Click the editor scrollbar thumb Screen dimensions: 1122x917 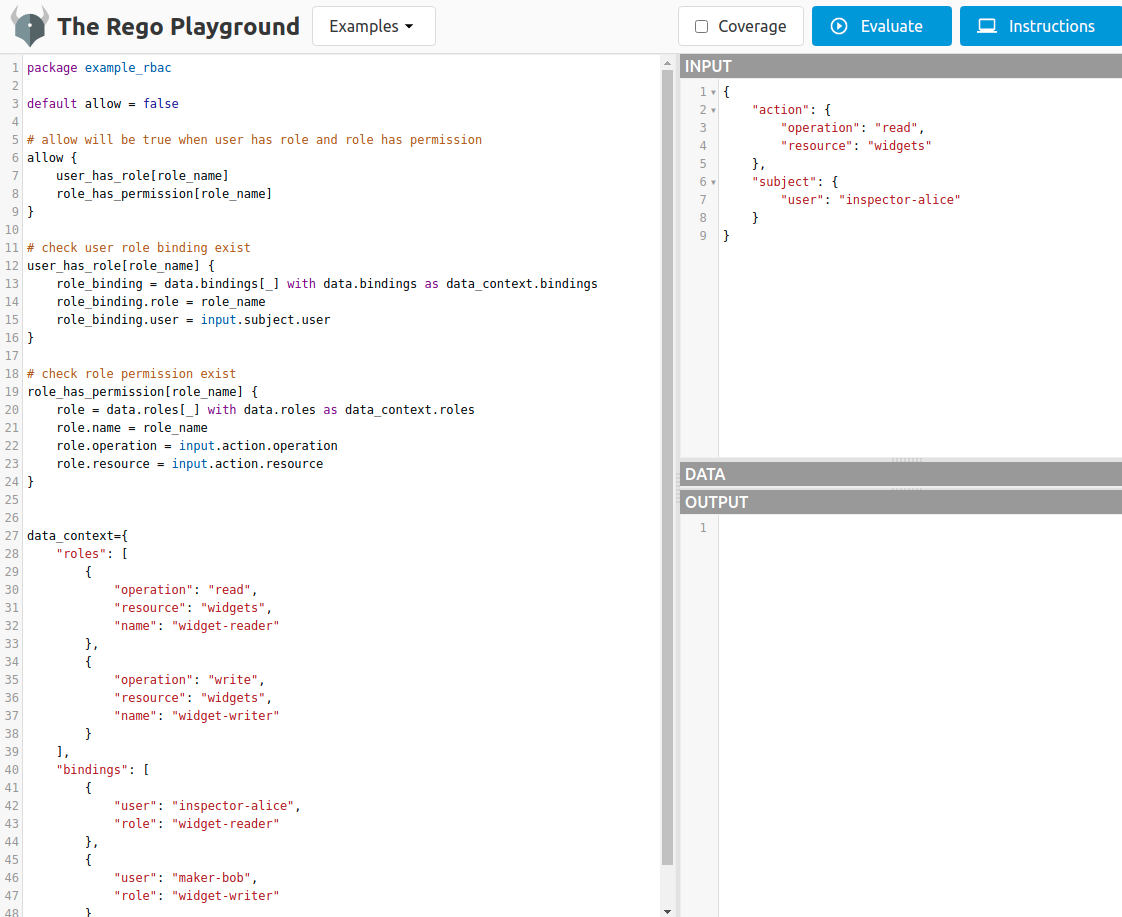[x=667, y=468]
